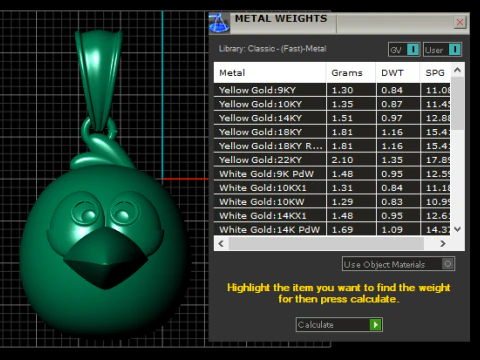
Task: Click the pendant bail loop in viewport
Action: click(x=99, y=80)
